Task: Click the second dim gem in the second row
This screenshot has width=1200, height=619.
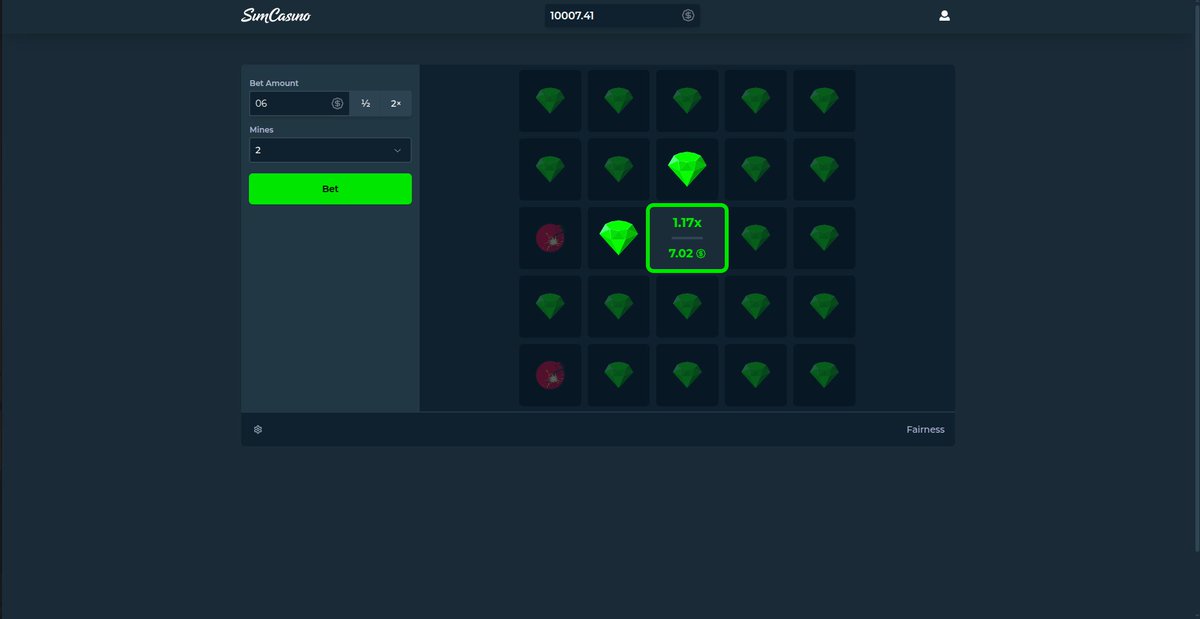Action: pyautogui.click(x=618, y=169)
